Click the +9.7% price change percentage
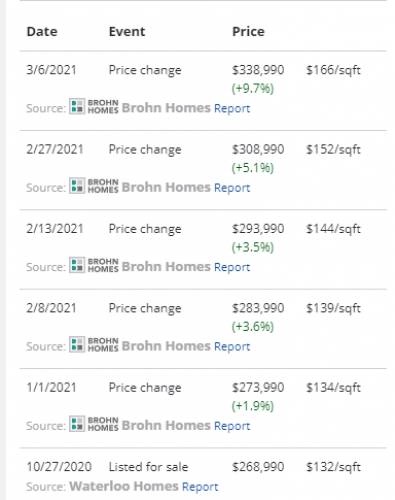395x500 pixels. [253, 88]
